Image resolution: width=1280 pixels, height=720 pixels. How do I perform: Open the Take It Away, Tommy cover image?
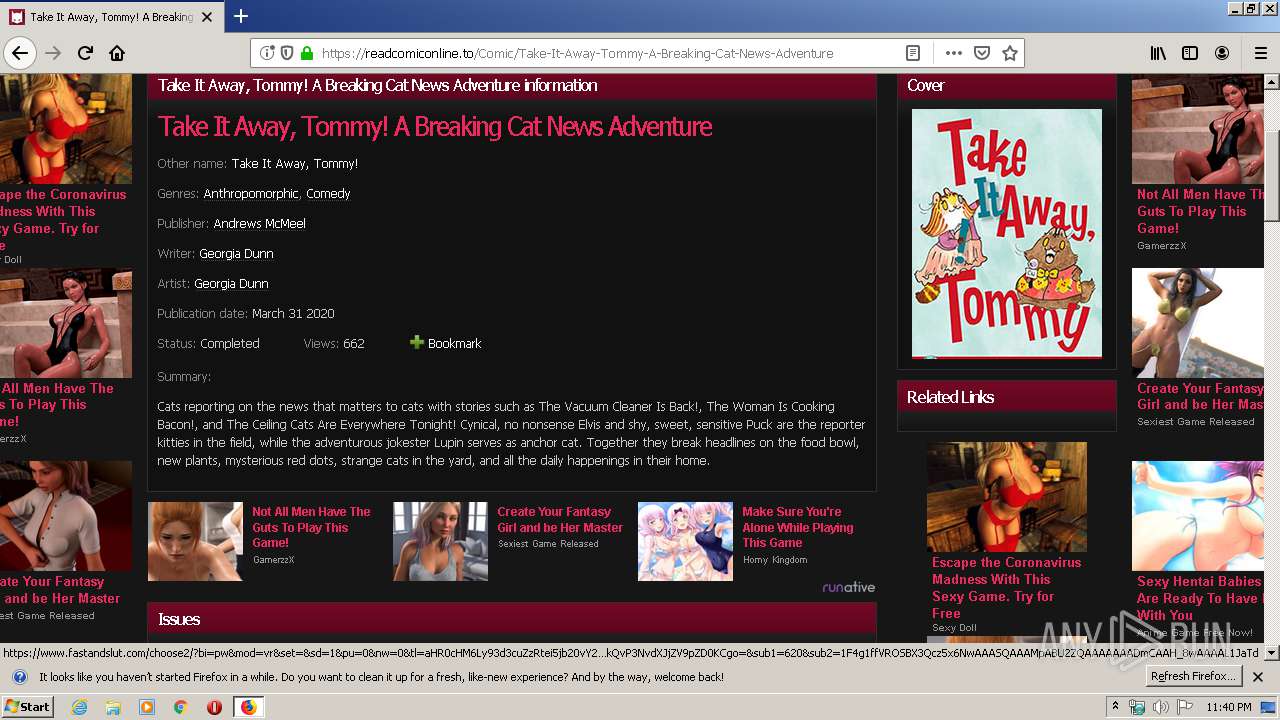coord(1007,234)
